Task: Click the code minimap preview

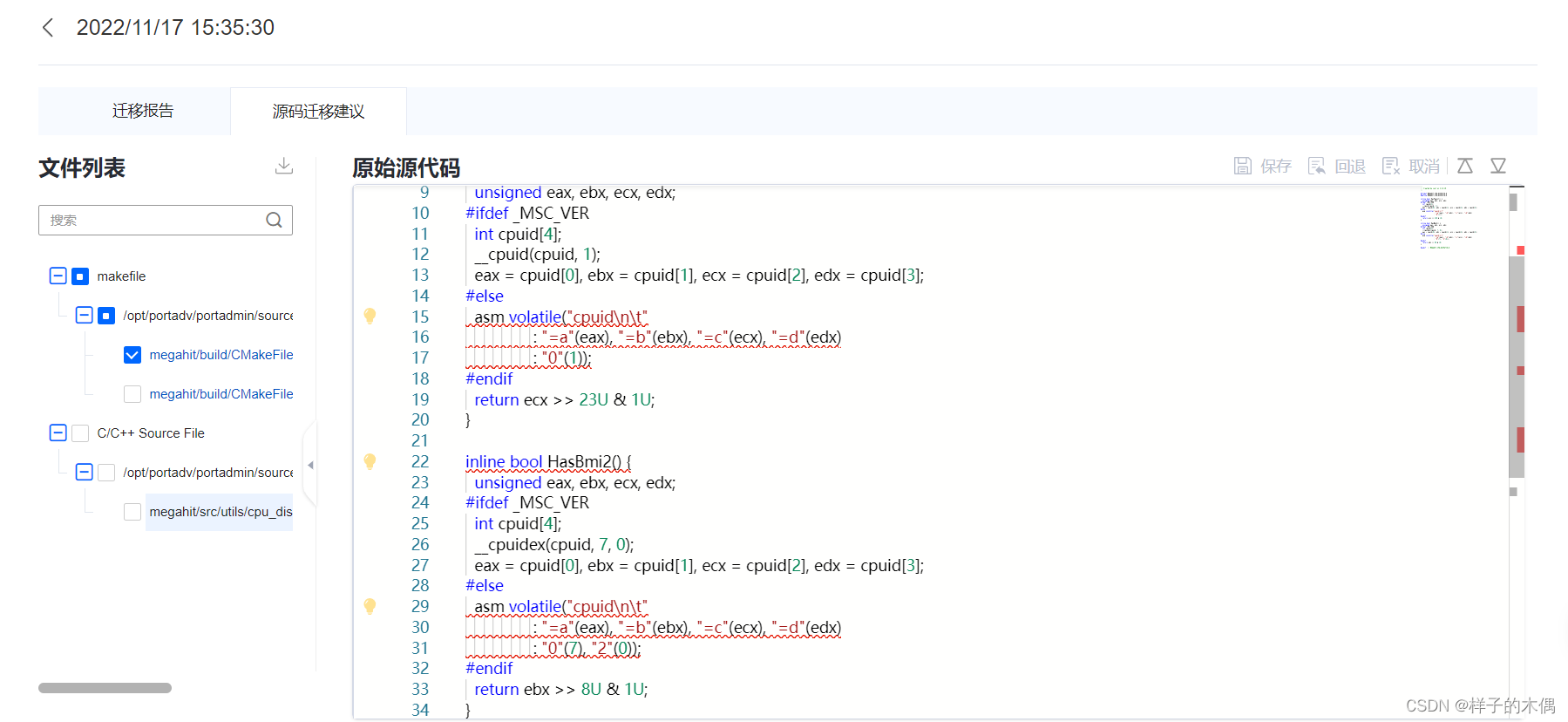Action: click(x=1449, y=218)
